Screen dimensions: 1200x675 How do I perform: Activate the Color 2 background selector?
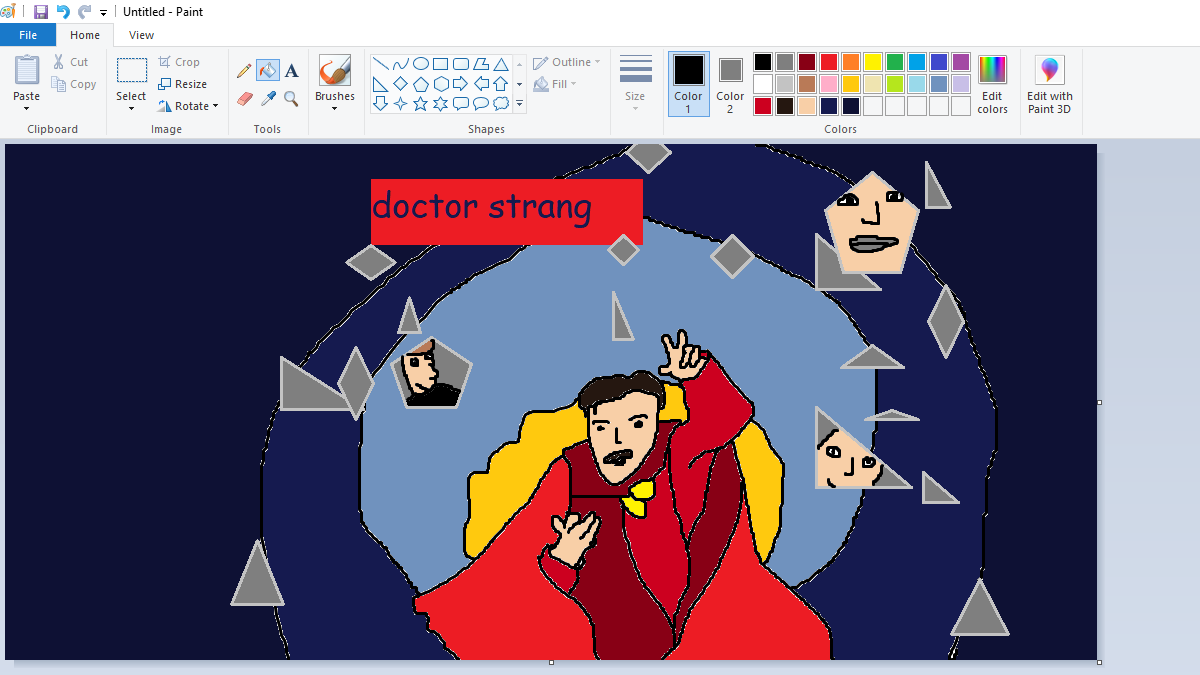click(x=730, y=84)
